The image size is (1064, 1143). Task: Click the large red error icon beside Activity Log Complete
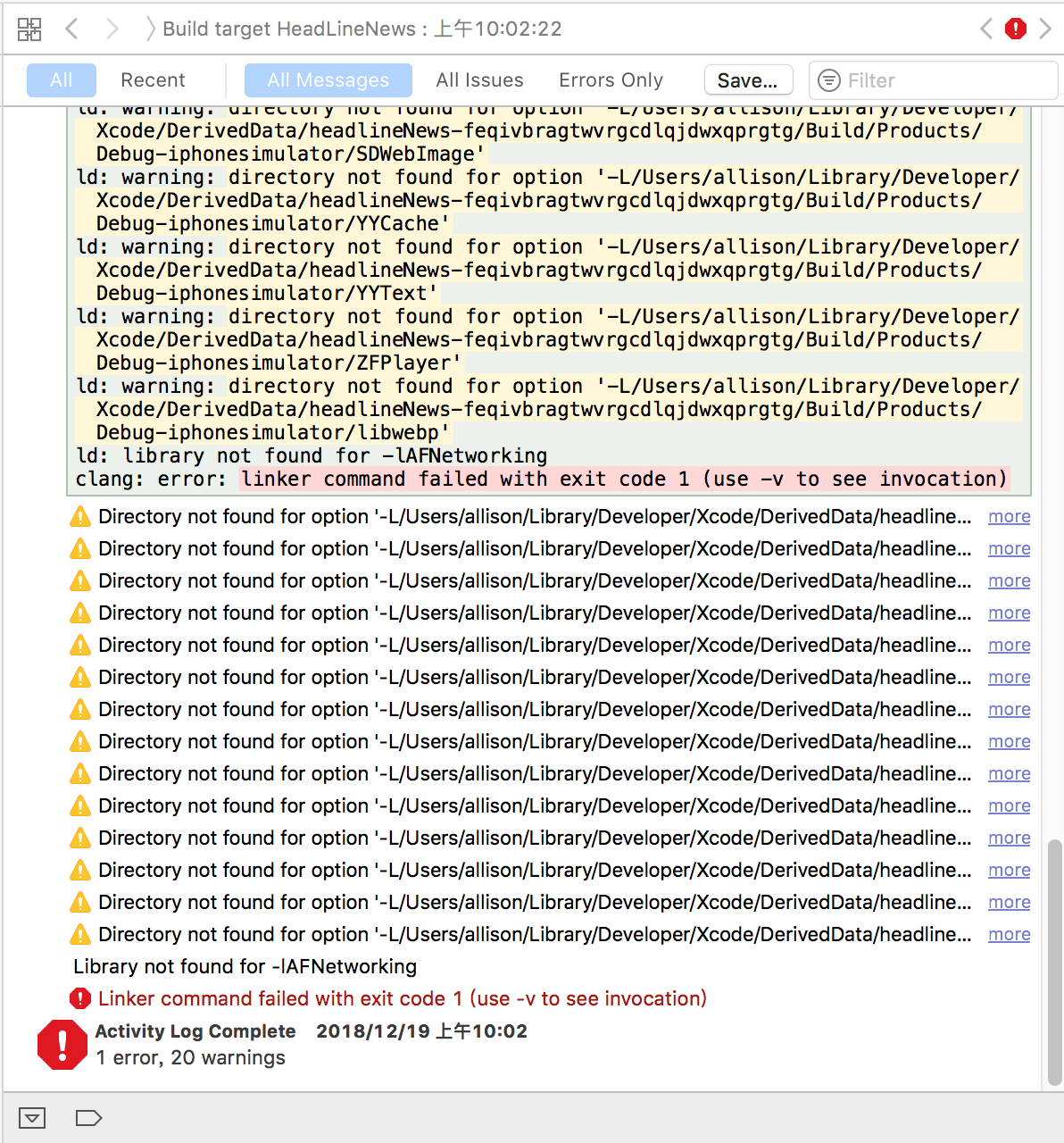(62, 1045)
